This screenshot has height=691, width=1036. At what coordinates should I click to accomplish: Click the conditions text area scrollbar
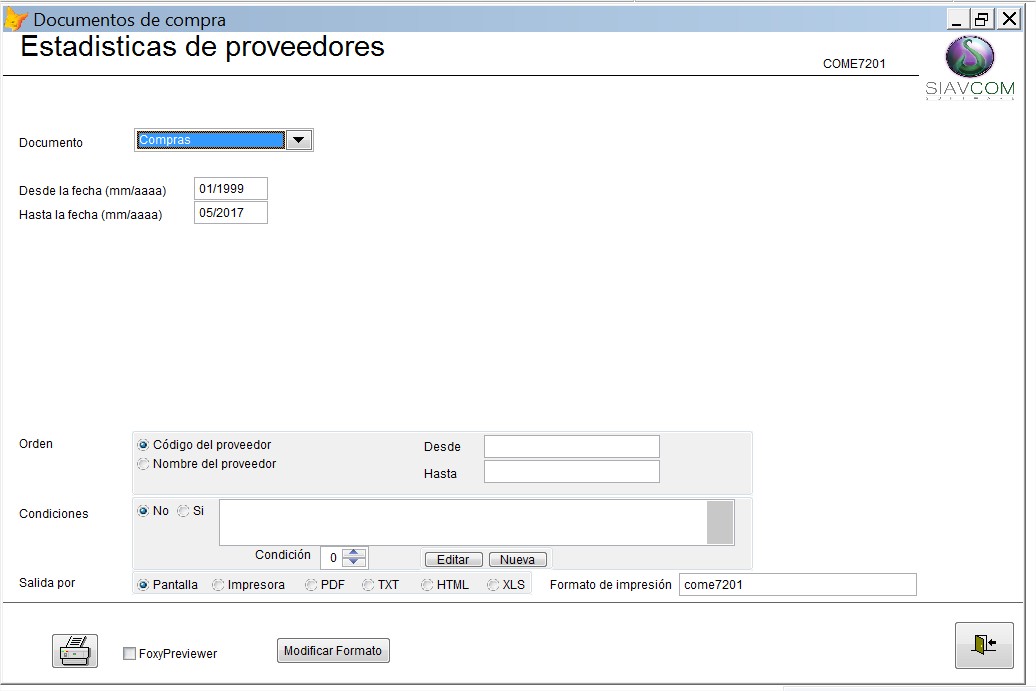coord(720,523)
